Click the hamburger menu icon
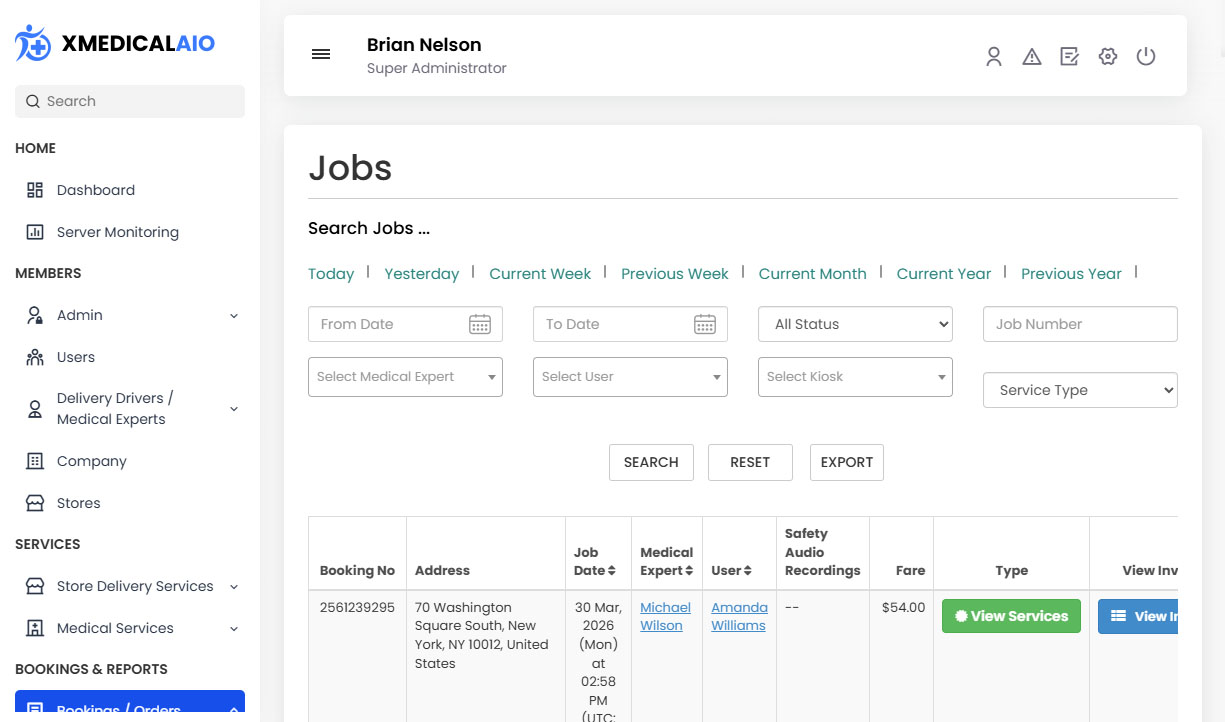Image resolution: width=1225 pixels, height=722 pixels. (321, 55)
